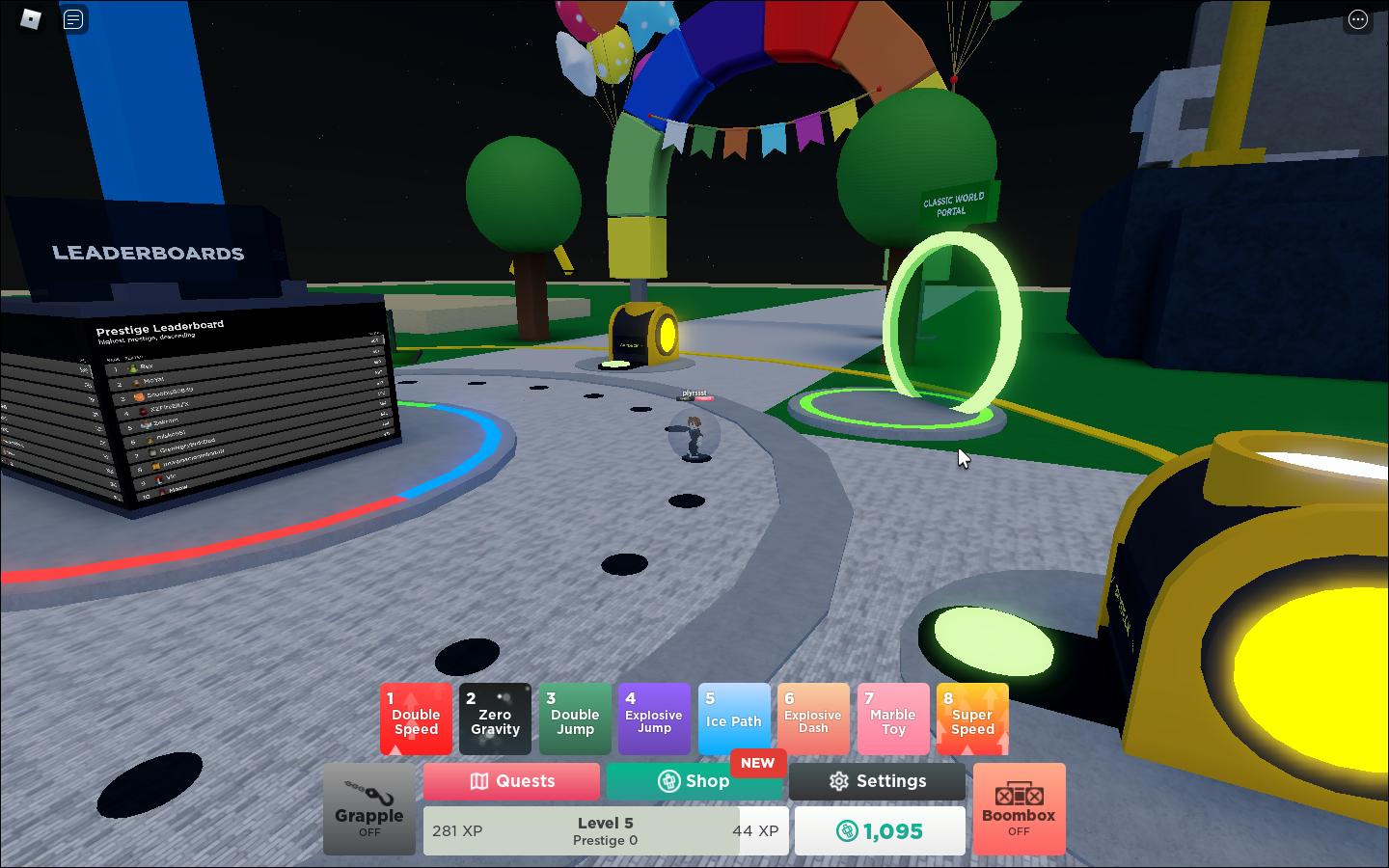The image size is (1389, 868).
Task: Open the Roblox menu logo icon
Action: [x=31, y=19]
